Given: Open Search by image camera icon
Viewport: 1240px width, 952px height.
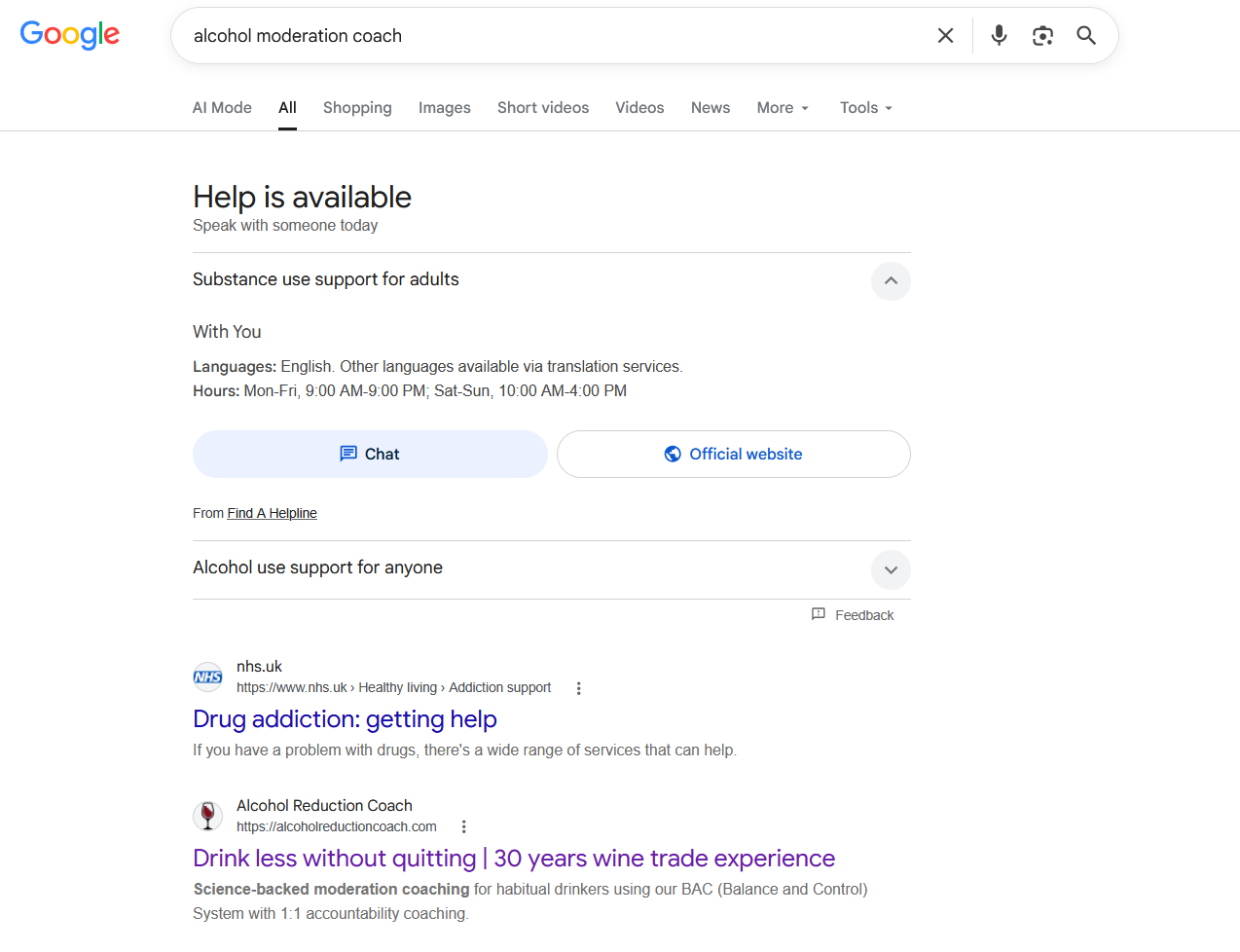Looking at the screenshot, I should click(x=1042, y=36).
